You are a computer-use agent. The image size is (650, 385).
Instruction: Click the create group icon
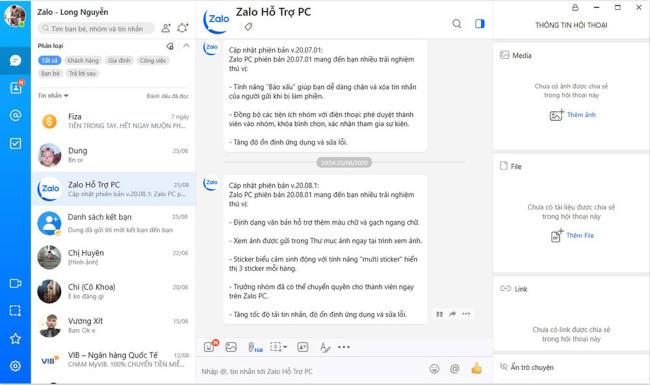click(x=183, y=28)
